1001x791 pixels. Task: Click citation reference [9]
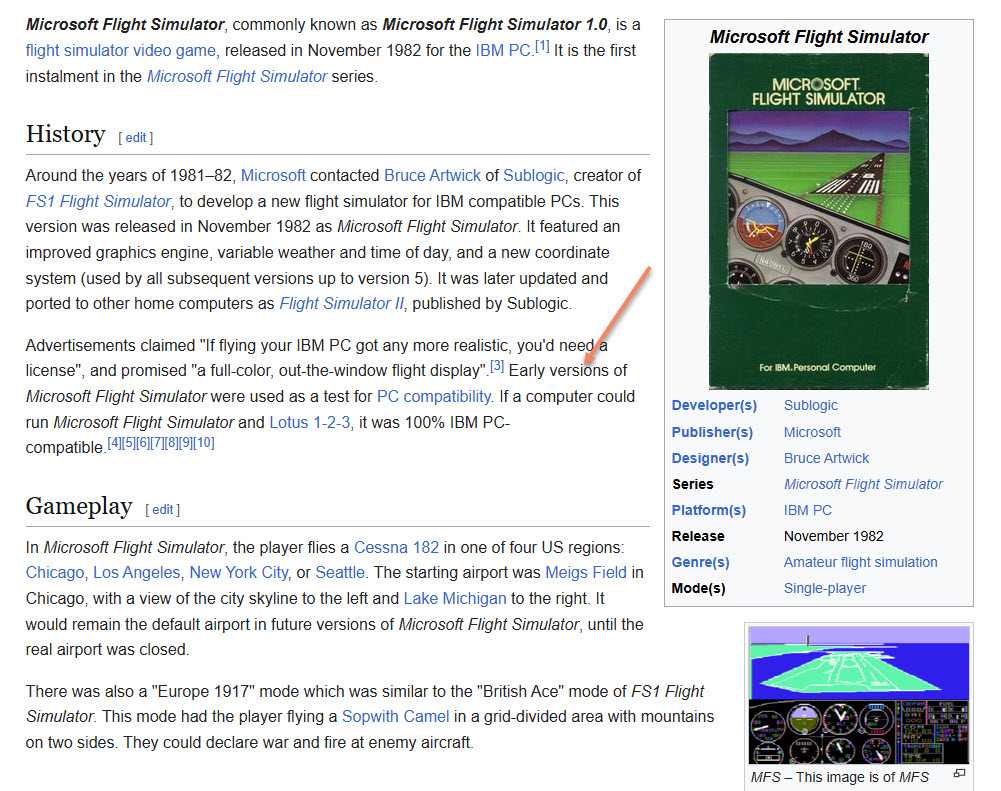click(x=185, y=442)
